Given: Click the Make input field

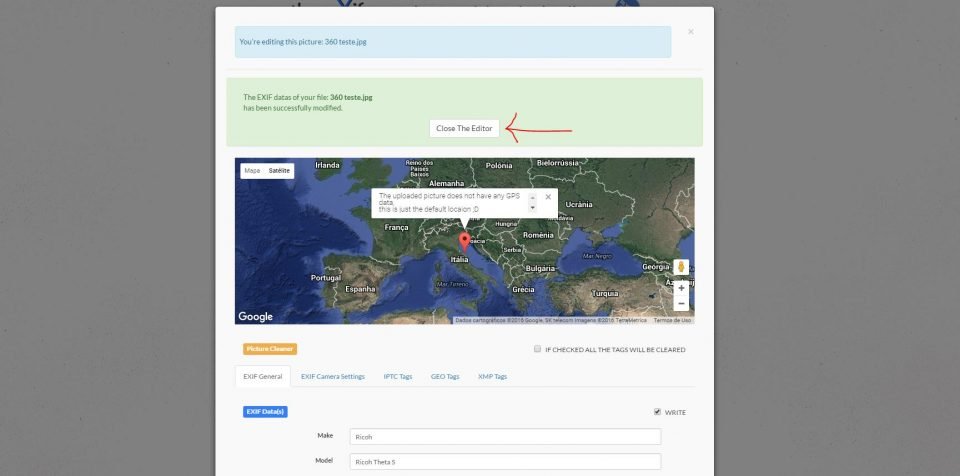Looking at the screenshot, I should coord(505,437).
